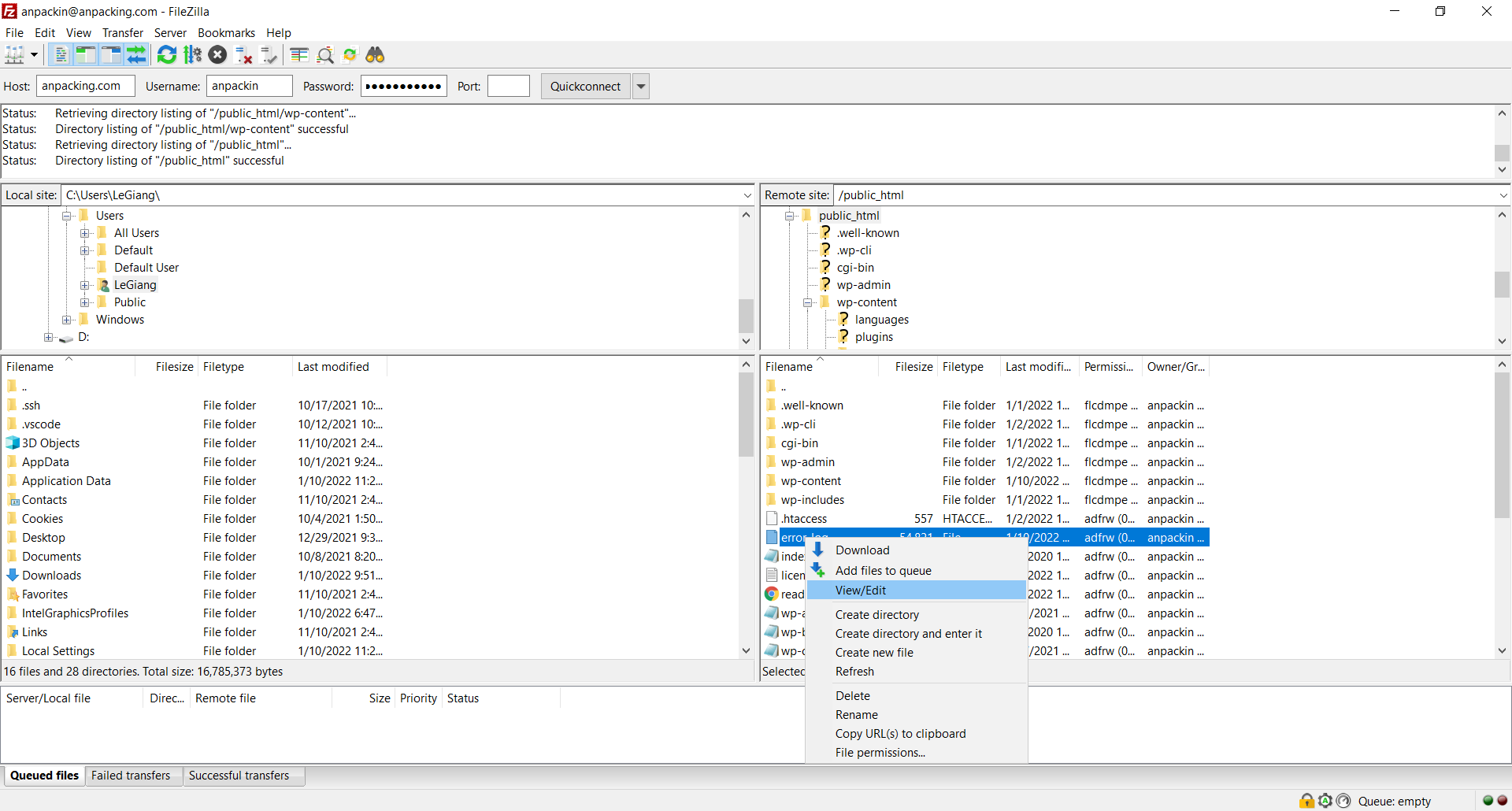Disconnect from the current server
This screenshot has height=811, width=1512.
click(244, 54)
